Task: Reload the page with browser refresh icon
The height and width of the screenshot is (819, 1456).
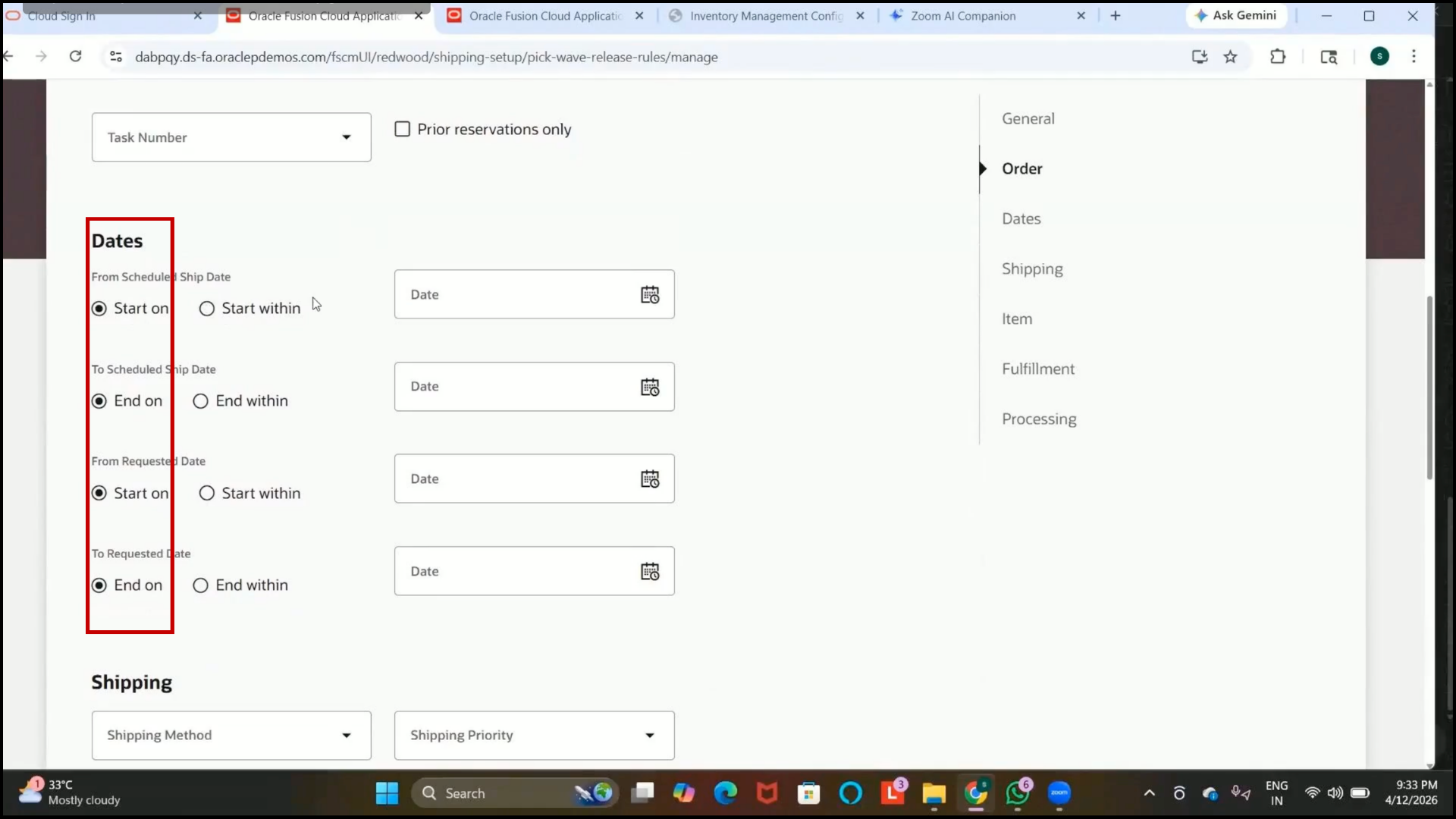Action: (75, 56)
